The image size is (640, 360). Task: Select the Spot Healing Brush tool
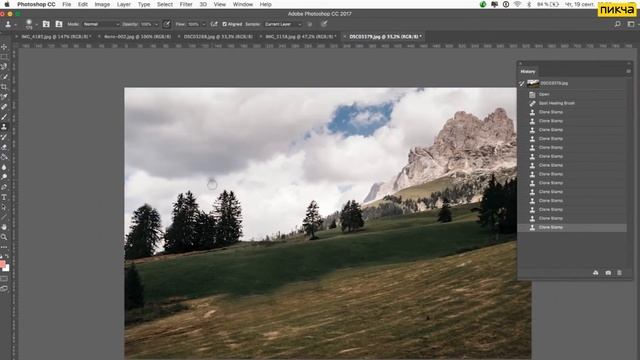tap(4, 107)
